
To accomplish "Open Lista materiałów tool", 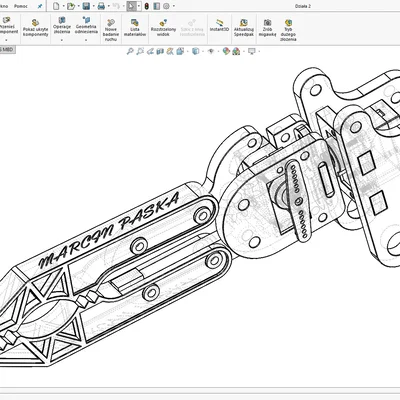I will coord(134,27).
